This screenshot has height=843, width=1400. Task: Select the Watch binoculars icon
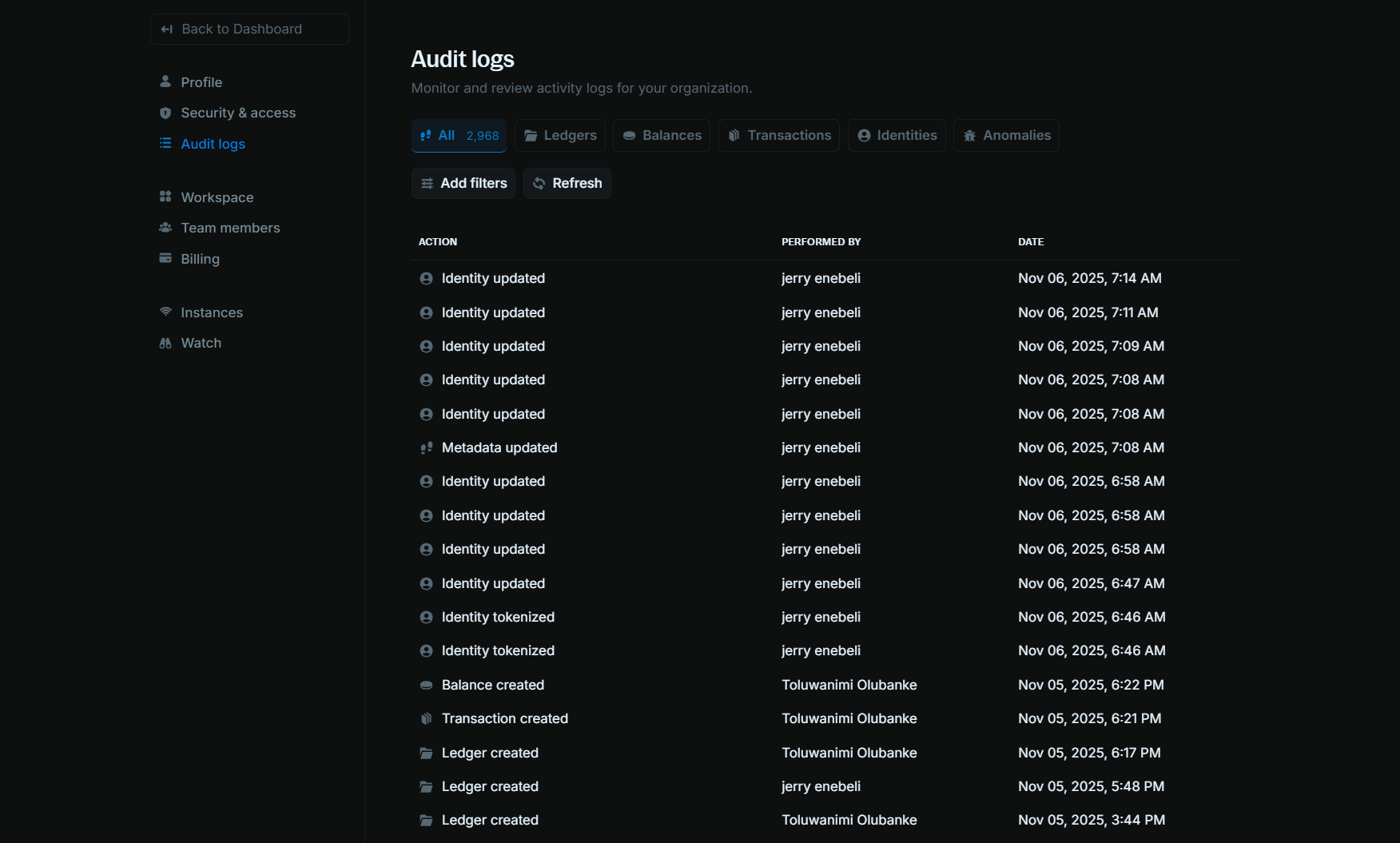tap(165, 342)
